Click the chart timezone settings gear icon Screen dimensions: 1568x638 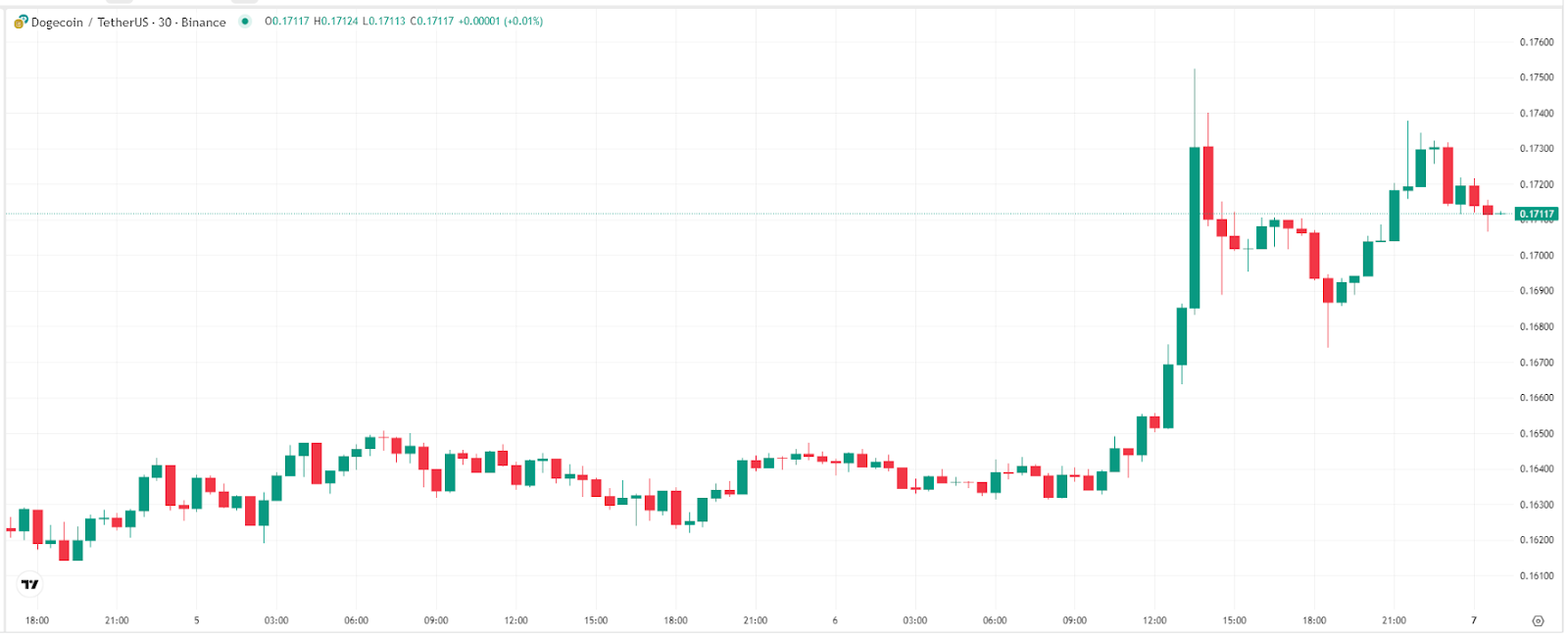tap(1537, 618)
